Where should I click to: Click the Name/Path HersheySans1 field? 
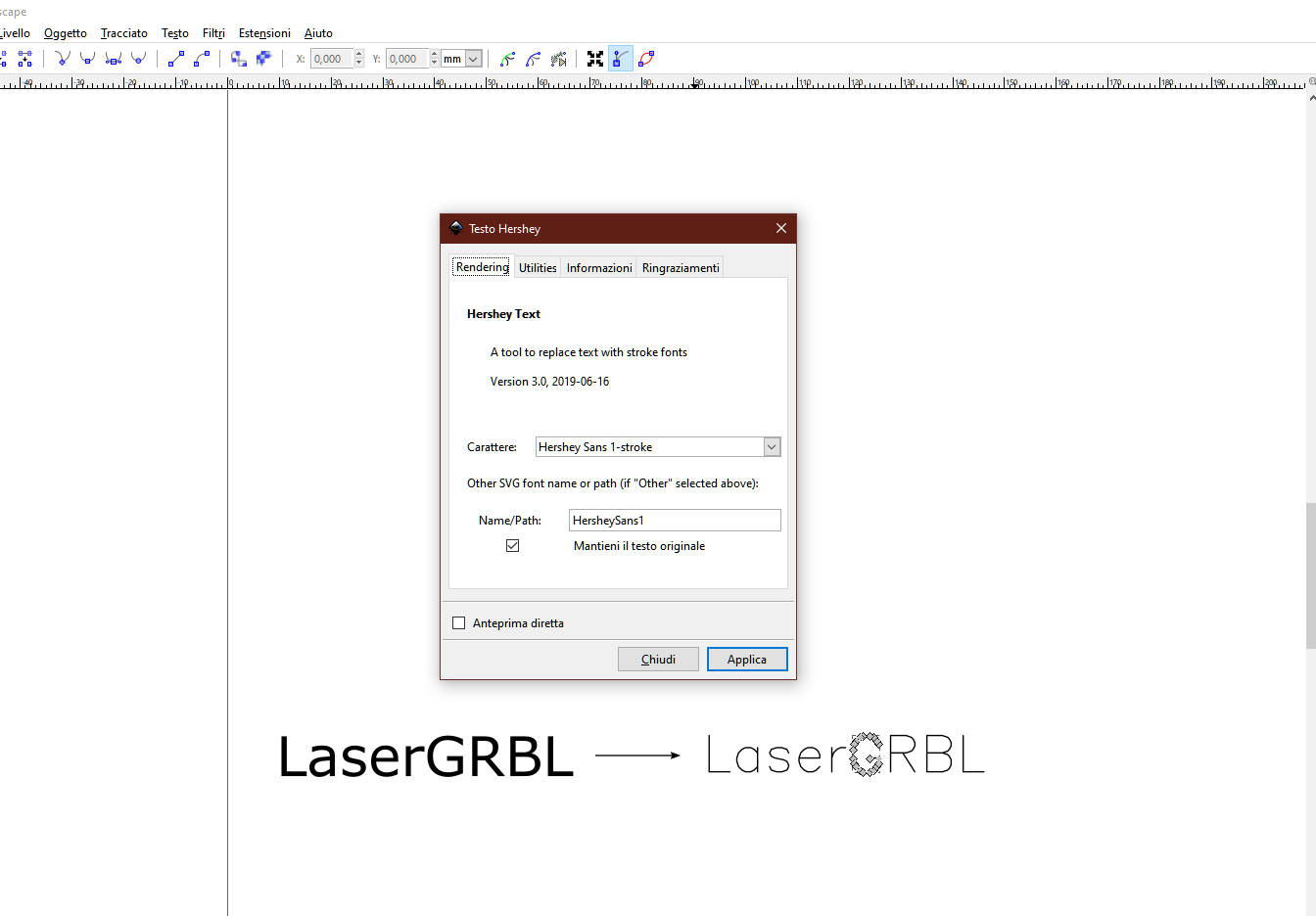click(675, 521)
